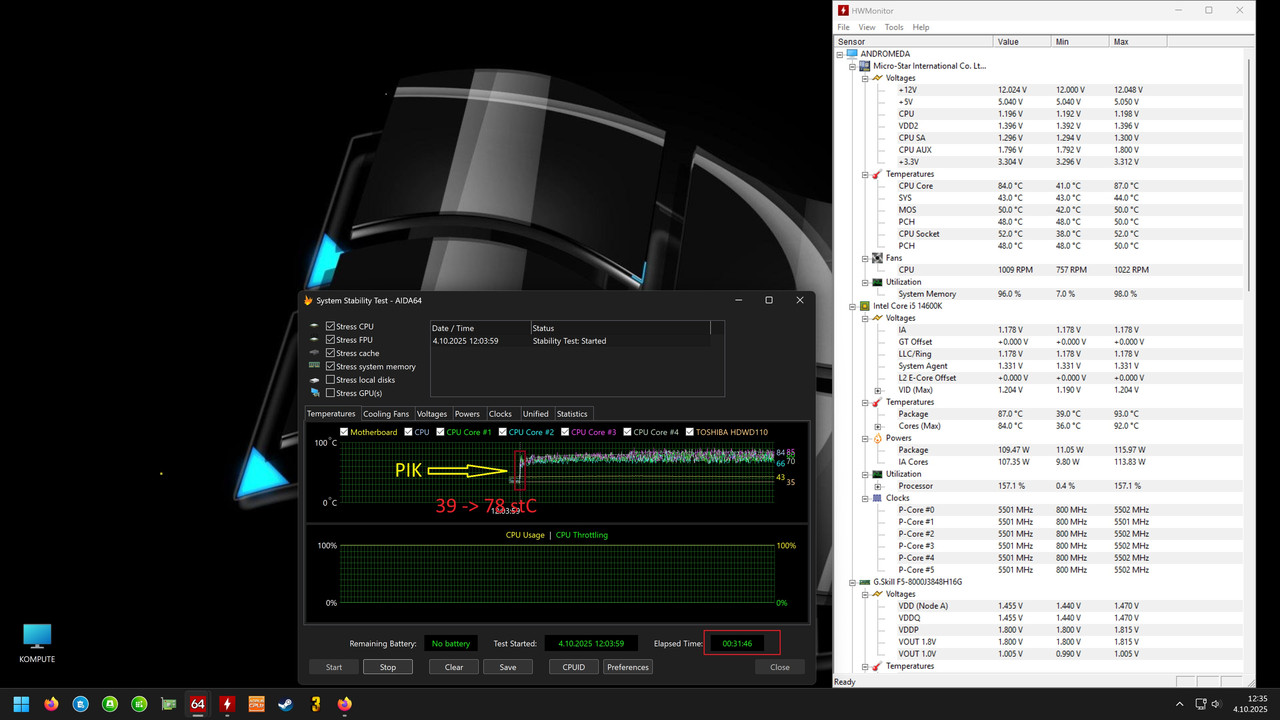Collapse Voltages under Micro-Star International
This screenshot has width=1280, height=720.
click(x=865, y=78)
